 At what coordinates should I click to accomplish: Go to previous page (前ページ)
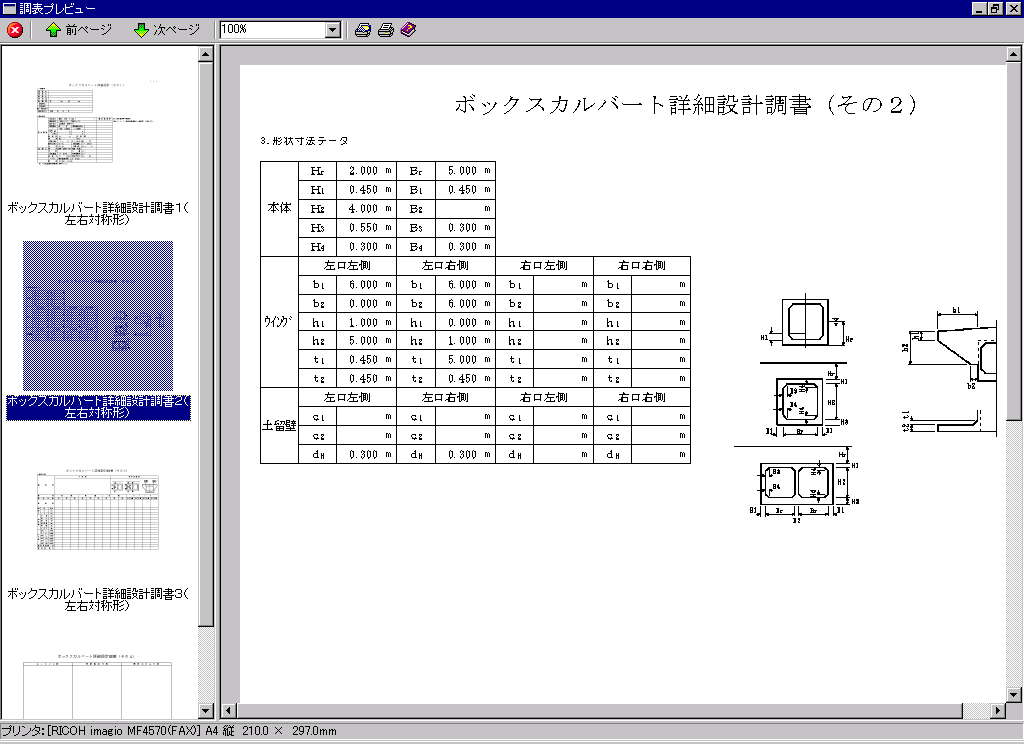point(79,30)
